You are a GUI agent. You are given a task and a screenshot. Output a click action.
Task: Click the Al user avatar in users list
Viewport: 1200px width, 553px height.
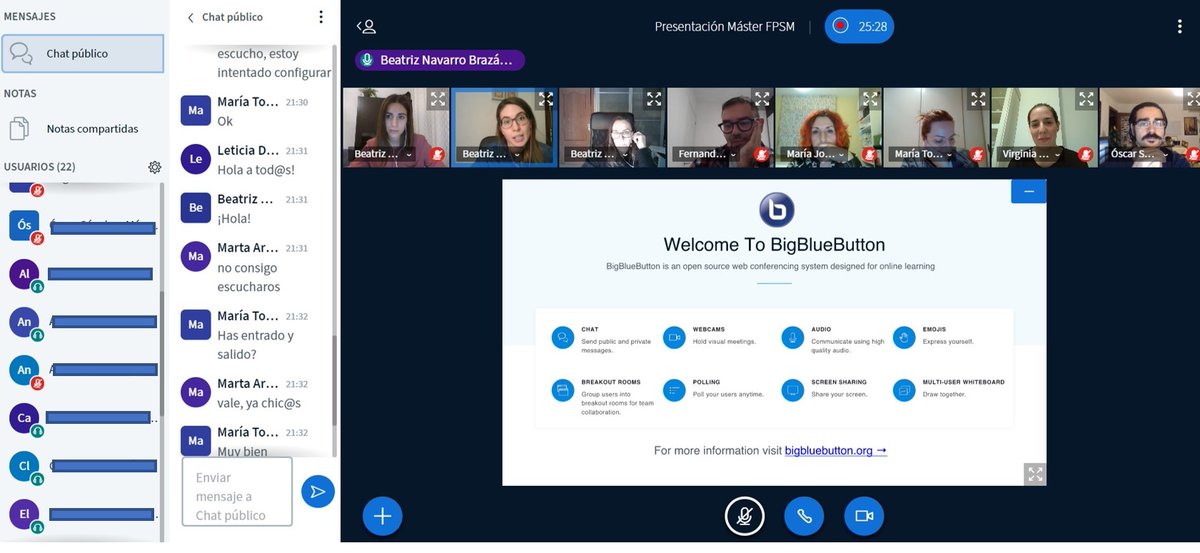tap(24, 273)
